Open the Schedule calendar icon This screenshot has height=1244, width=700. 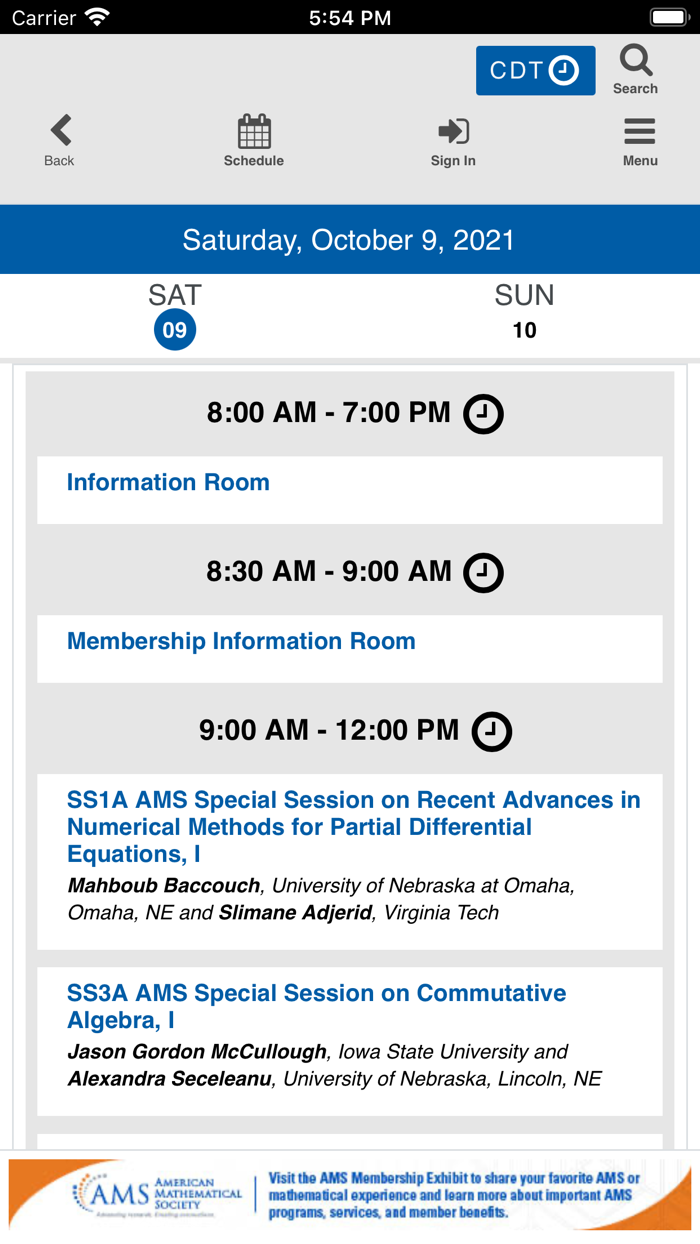(254, 132)
